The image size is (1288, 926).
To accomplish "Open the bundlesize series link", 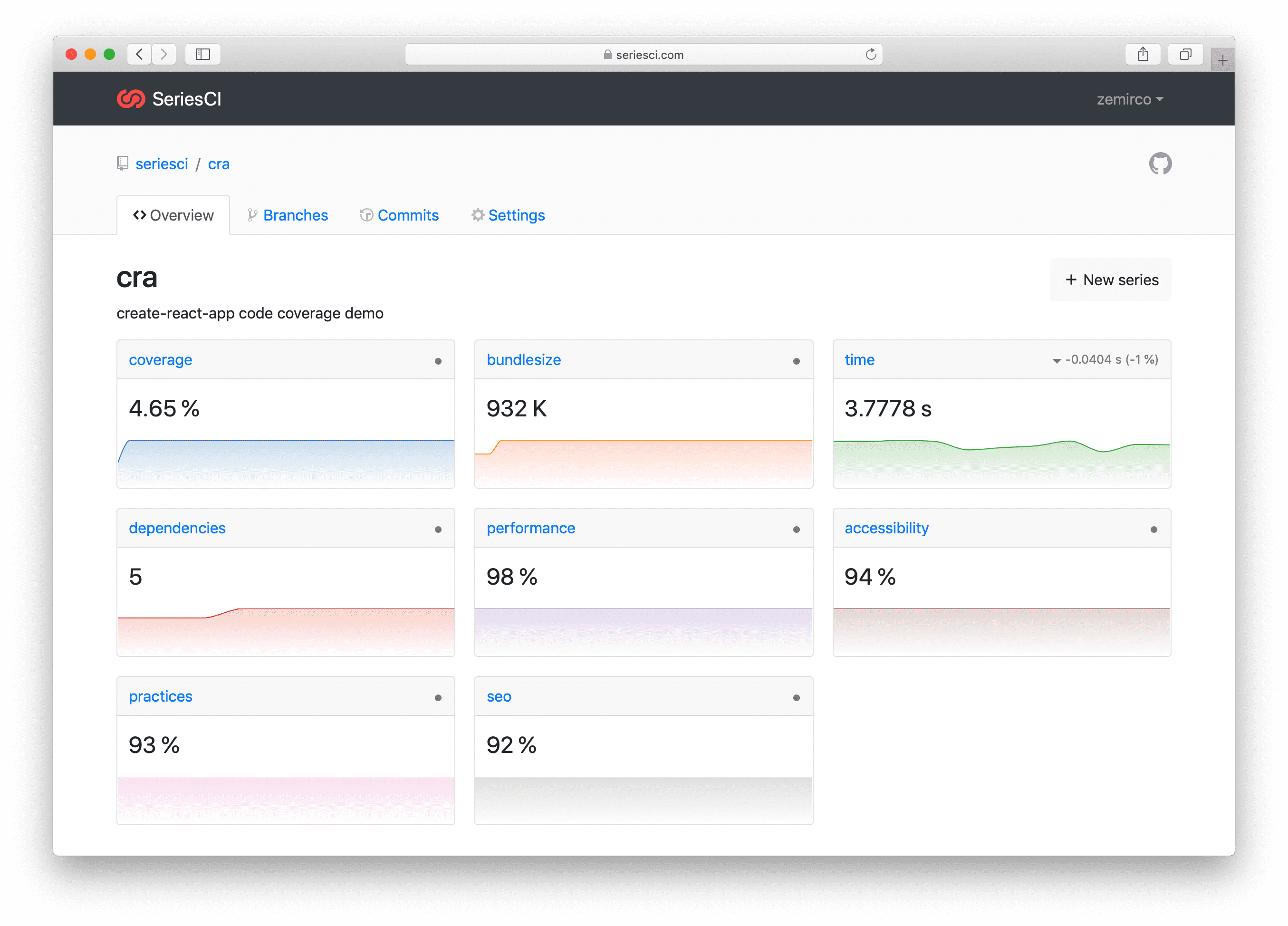I will (524, 359).
